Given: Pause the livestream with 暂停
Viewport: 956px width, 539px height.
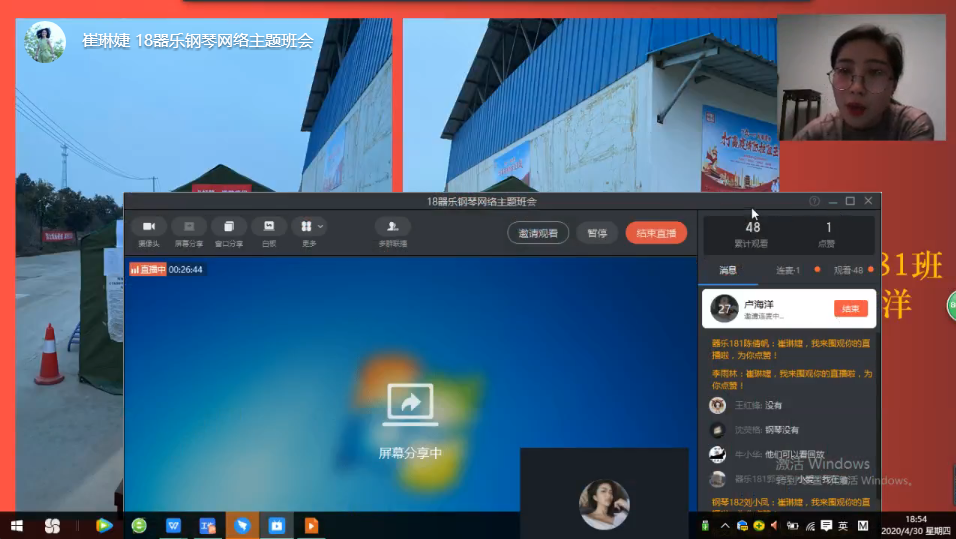Looking at the screenshot, I should (597, 233).
